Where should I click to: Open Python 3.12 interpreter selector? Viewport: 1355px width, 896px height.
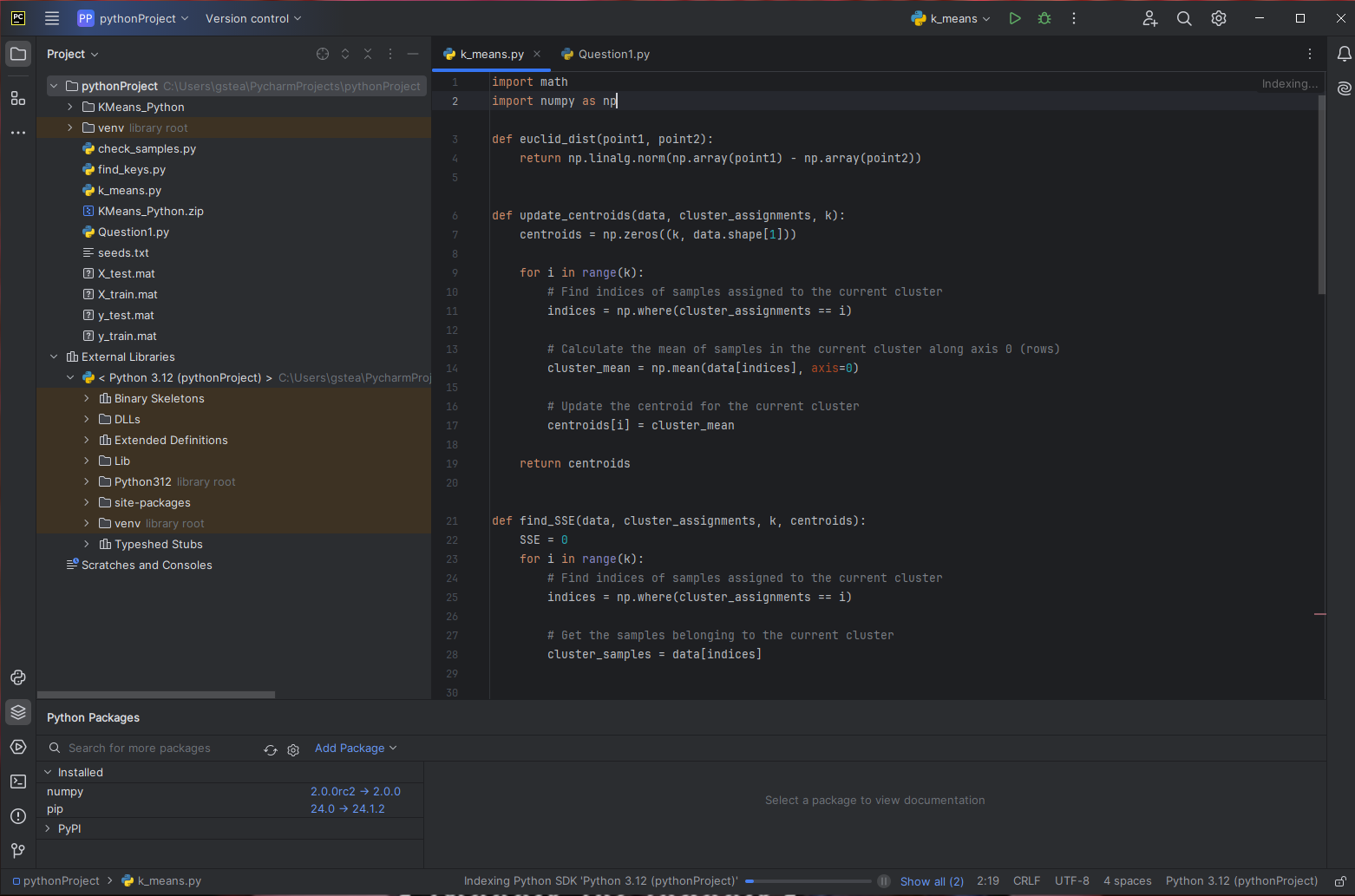[1241, 881]
